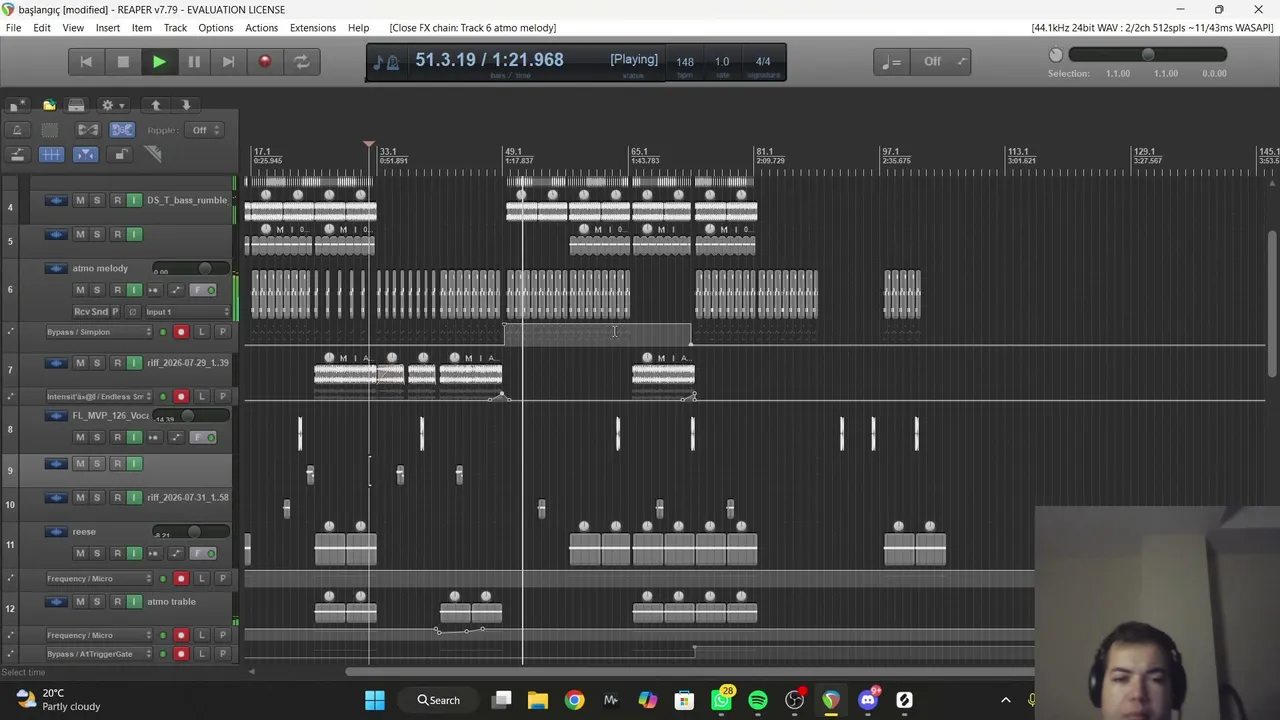Click the 148 BPM tempo field
Viewport: 1280px width, 720px height.
tap(685, 62)
